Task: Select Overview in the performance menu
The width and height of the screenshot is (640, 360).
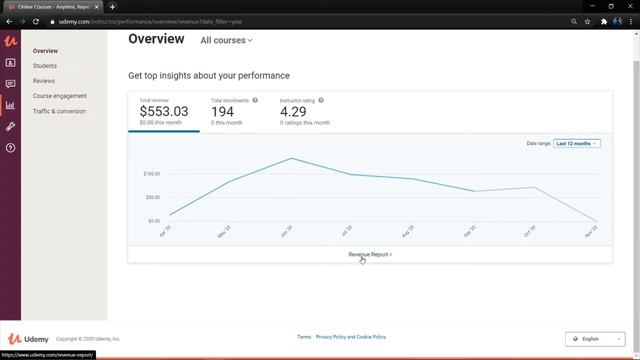Action: (x=45, y=51)
